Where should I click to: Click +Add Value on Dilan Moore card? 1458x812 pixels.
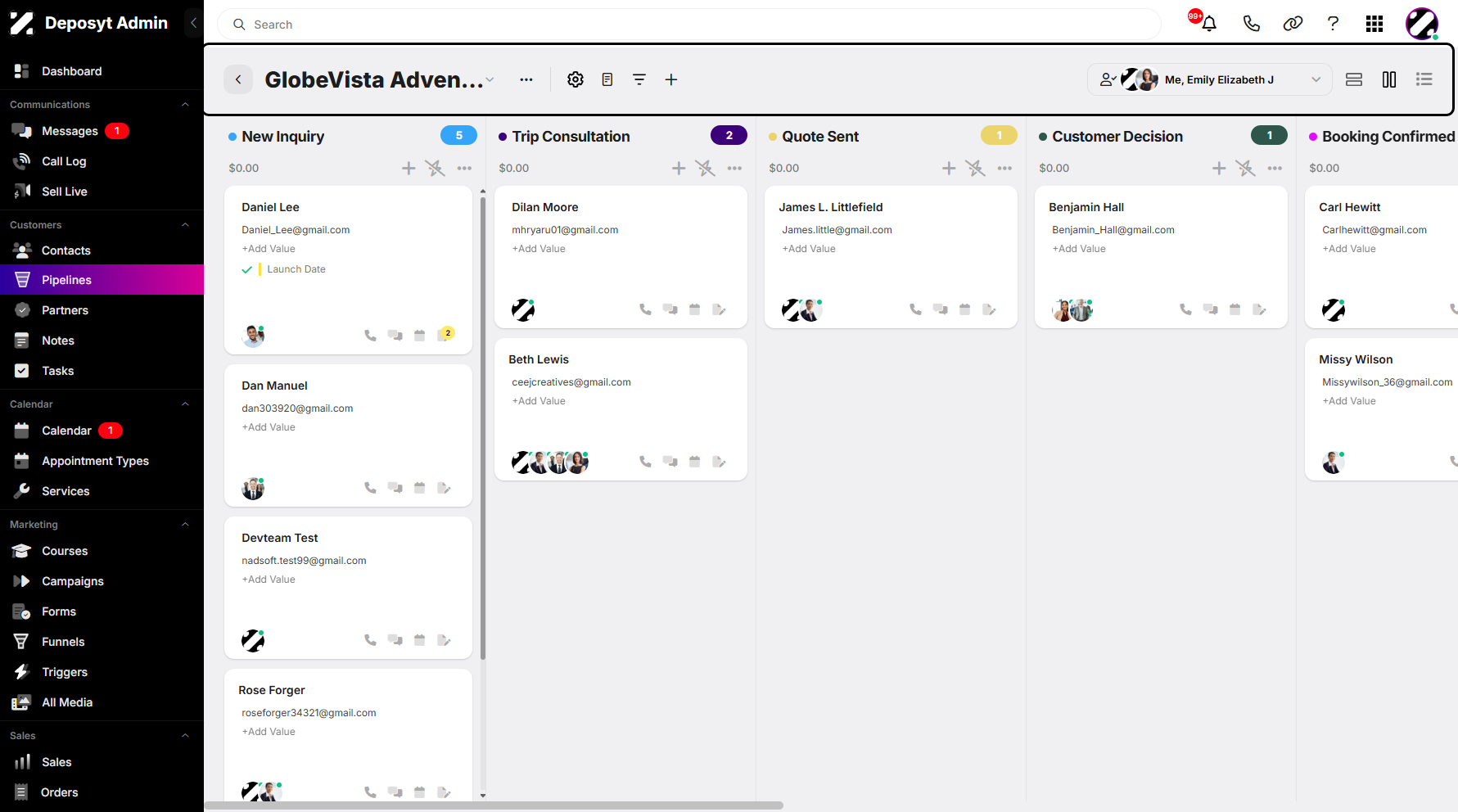click(x=539, y=249)
